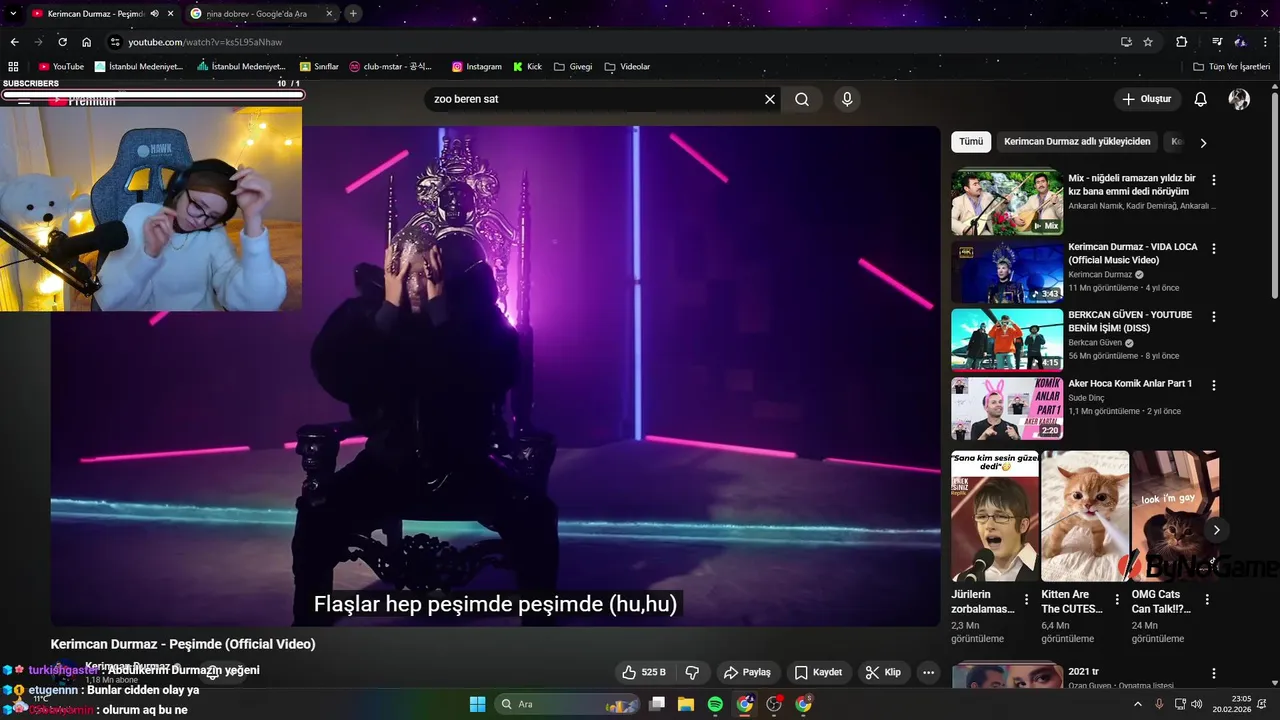Open options for the Aker Hoca video
This screenshot has width=1280, height=720.
[x=1214, y=385]
